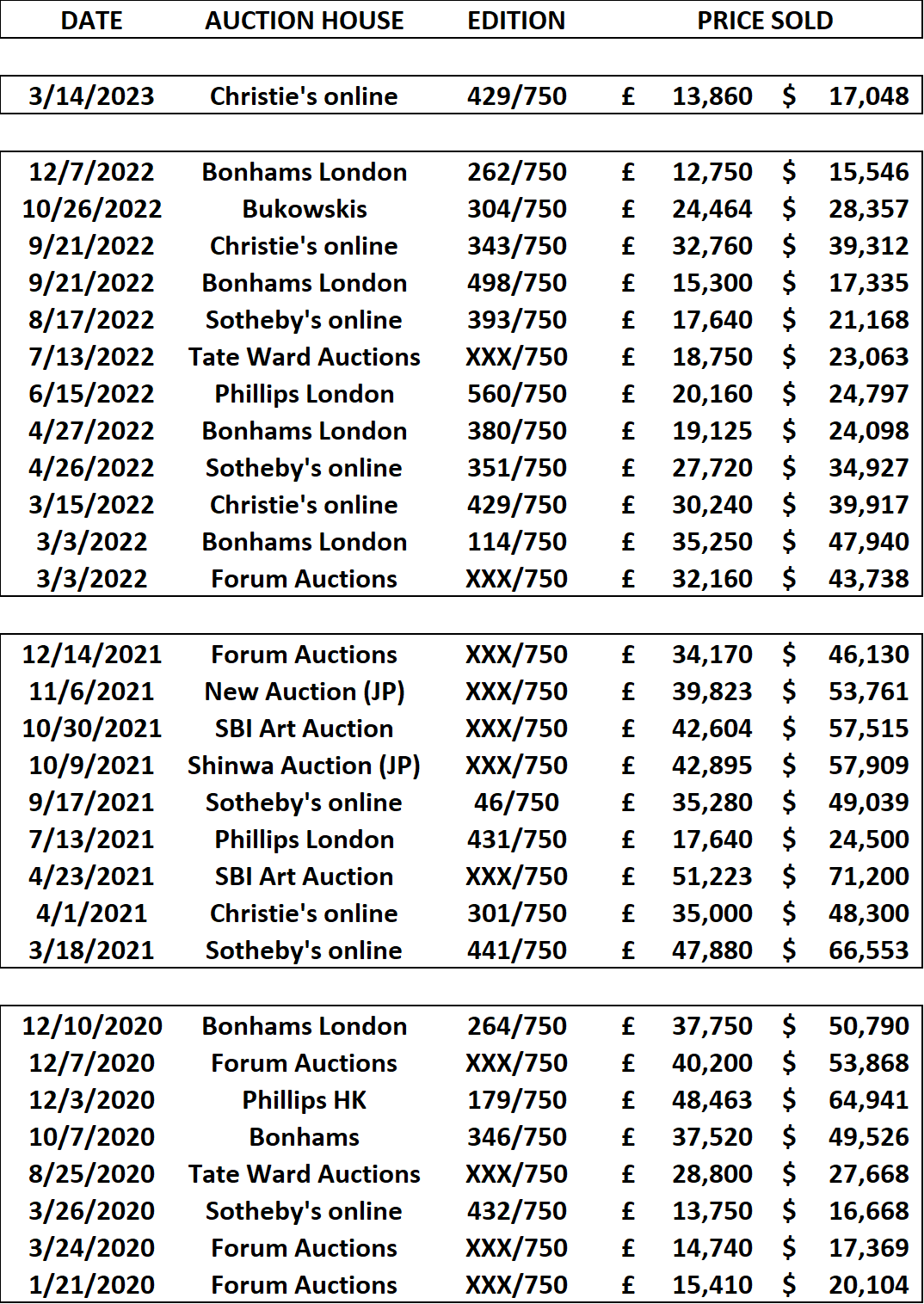Click the dollar price 71,200
Screen dimensions: 924x1304
point(869,877)
